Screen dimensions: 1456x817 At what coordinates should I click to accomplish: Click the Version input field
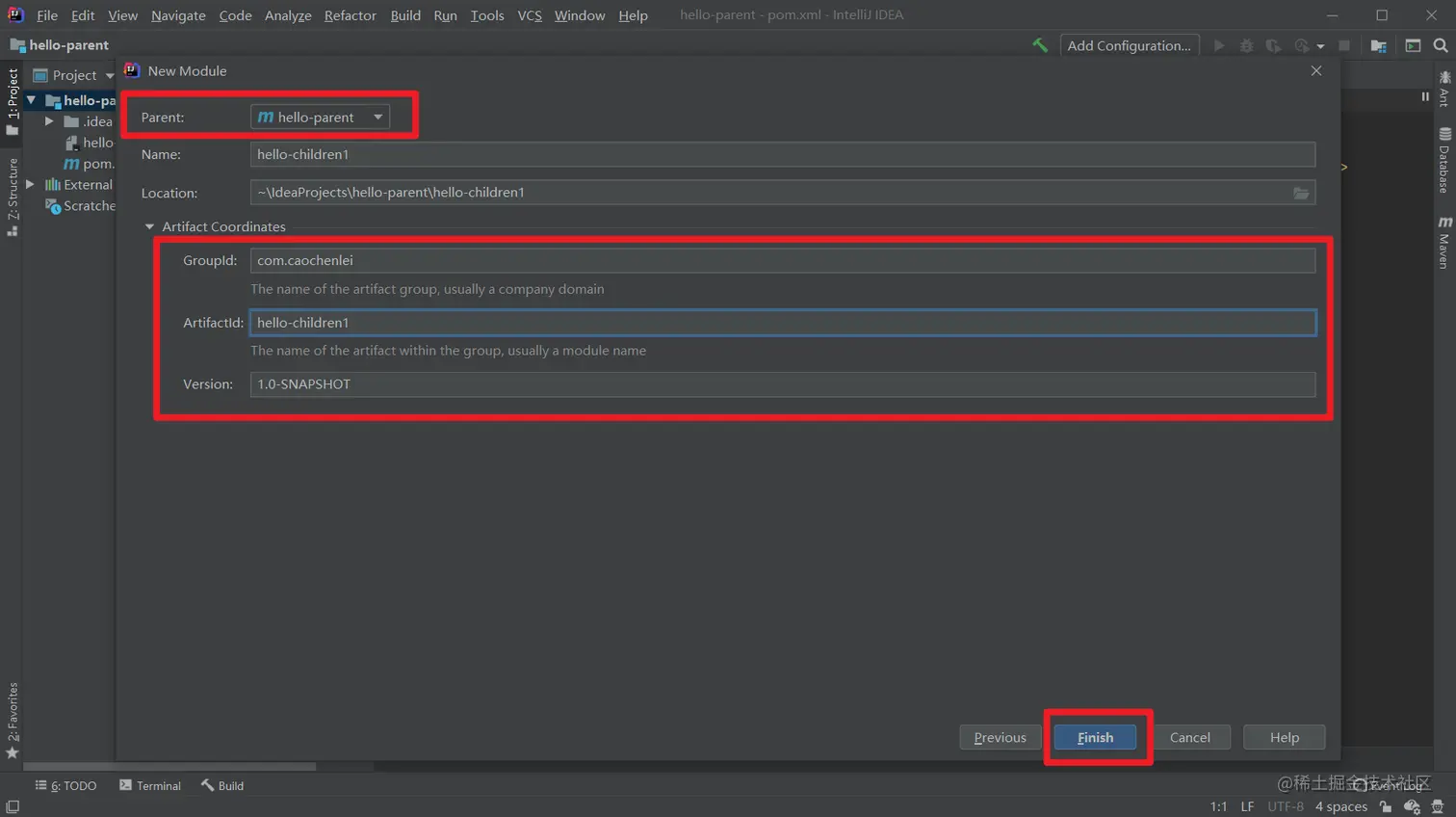pos(783,383)
